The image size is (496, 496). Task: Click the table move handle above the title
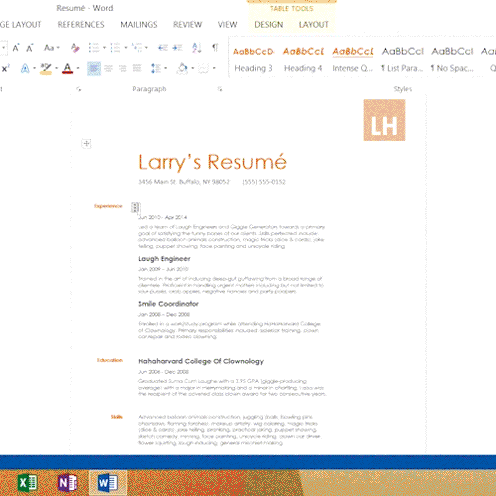click(86, 144)
